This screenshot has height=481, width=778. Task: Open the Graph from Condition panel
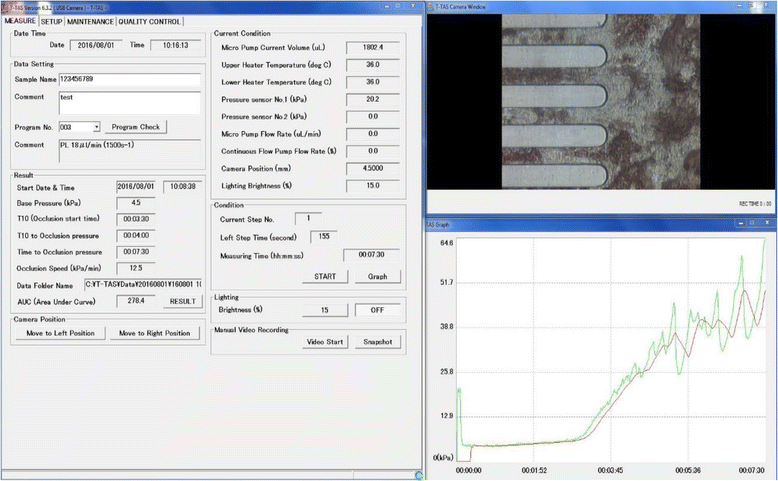point(377,276)
